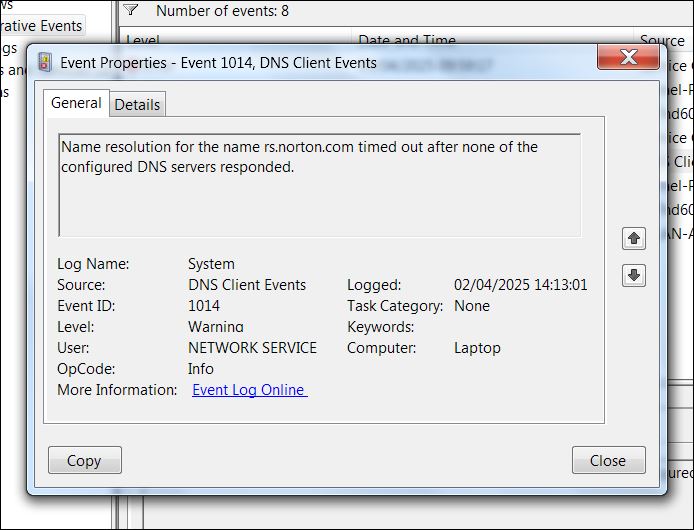The image size is (694, 530).
Task: Select Administrative Events in the Event Viewer tree
Action: click(x=41, y=26)
